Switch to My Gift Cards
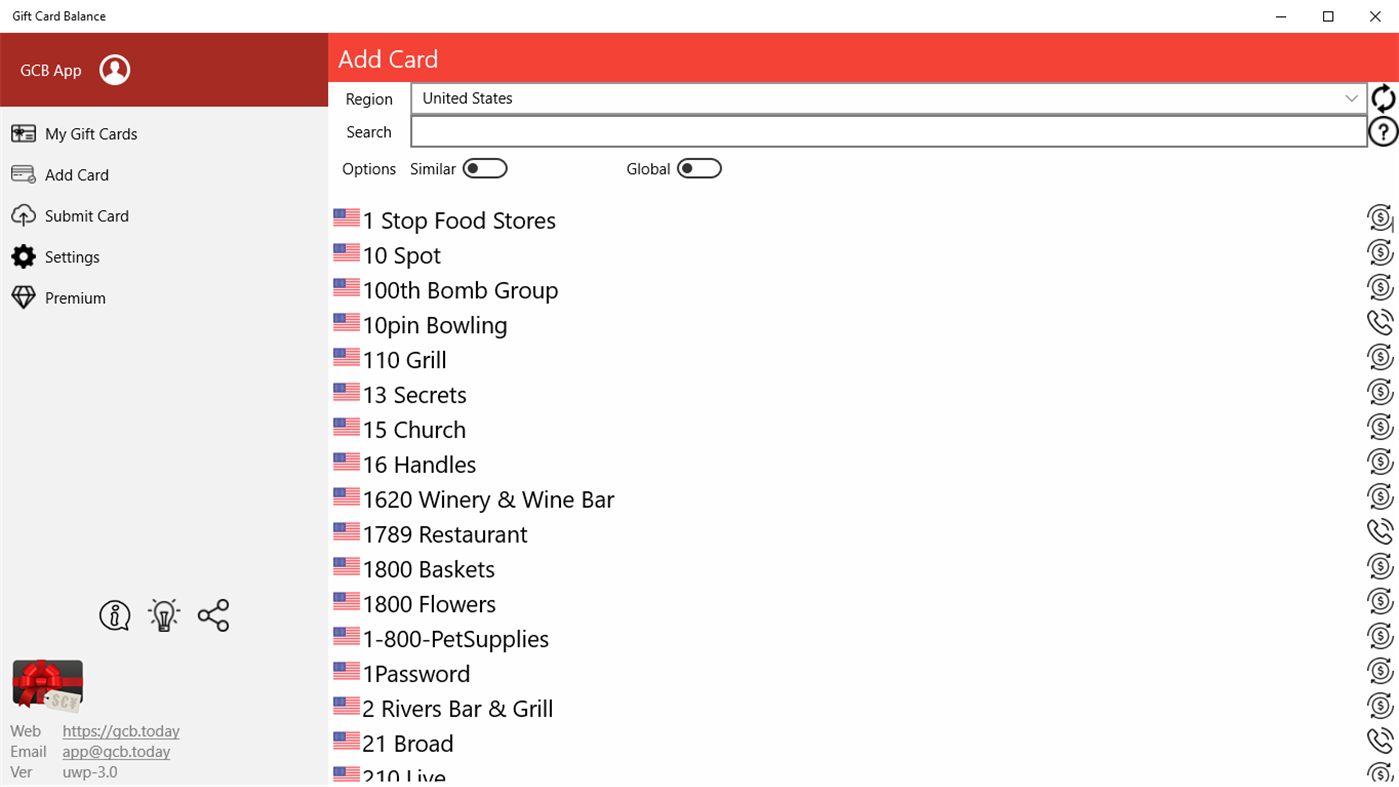This screenshot has width=1399, height=787. click(x=91, y=133)
